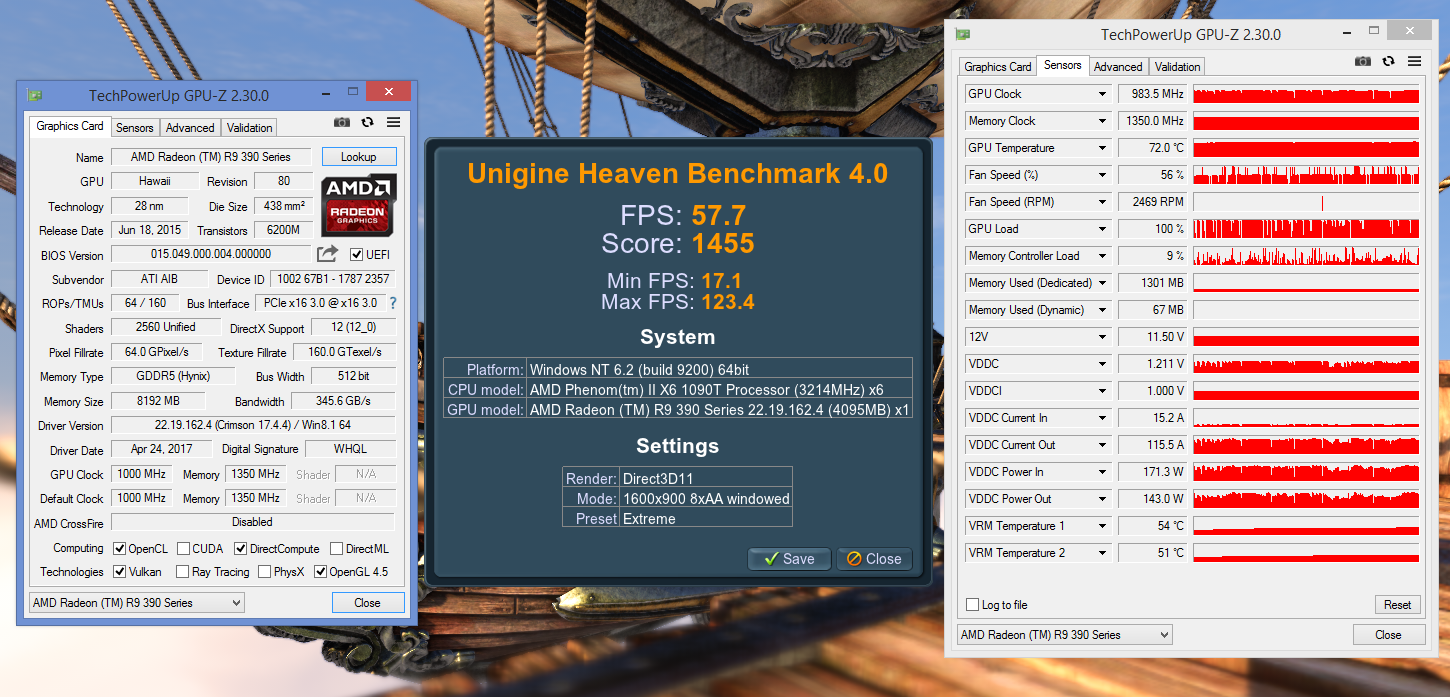Switch to Graphics Card tab in right GPU-Z window

point(997,67)
